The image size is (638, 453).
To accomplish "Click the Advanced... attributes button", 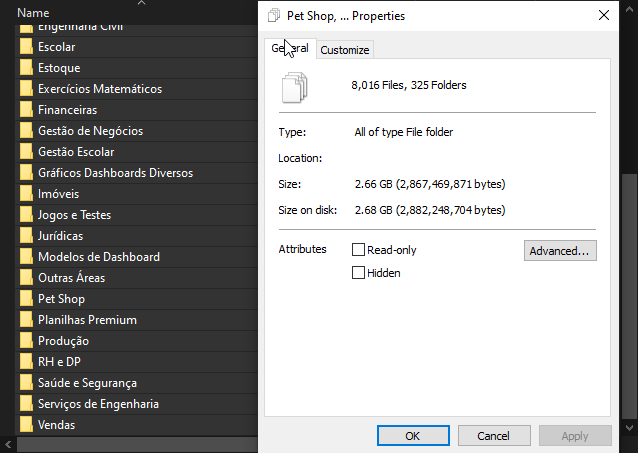I will tap(560, 251).
